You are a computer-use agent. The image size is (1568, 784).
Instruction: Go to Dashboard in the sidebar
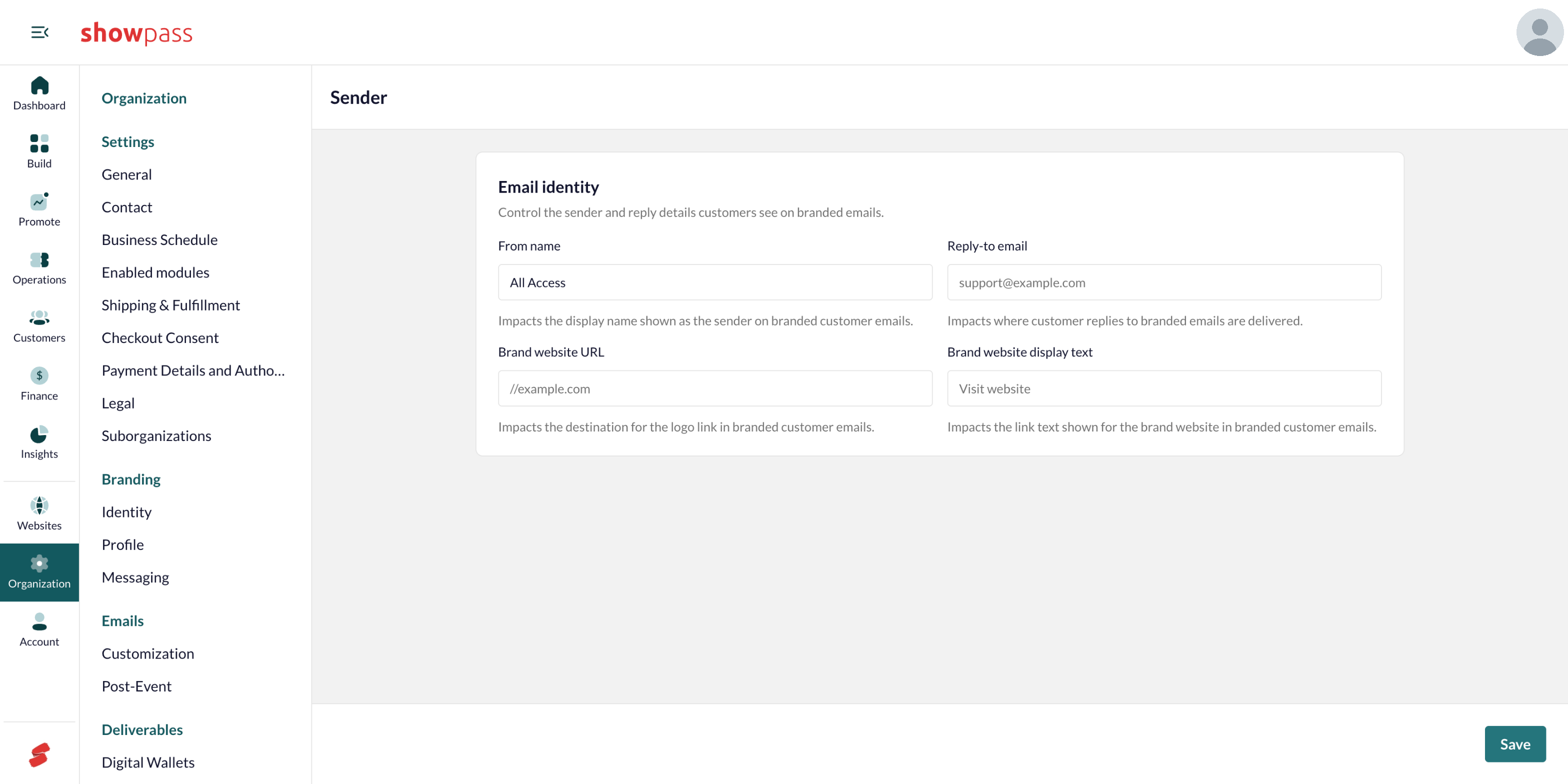pyautogui.click(x=39, y=93)
